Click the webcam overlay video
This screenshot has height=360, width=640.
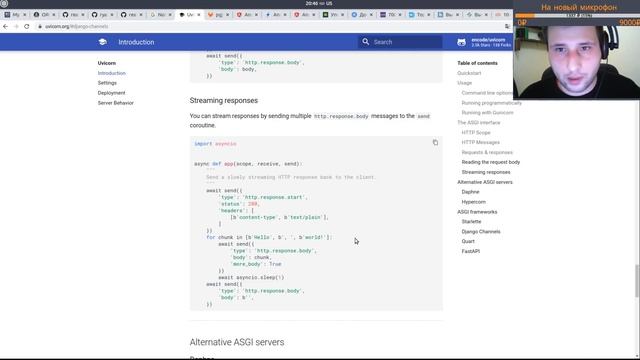577,62
